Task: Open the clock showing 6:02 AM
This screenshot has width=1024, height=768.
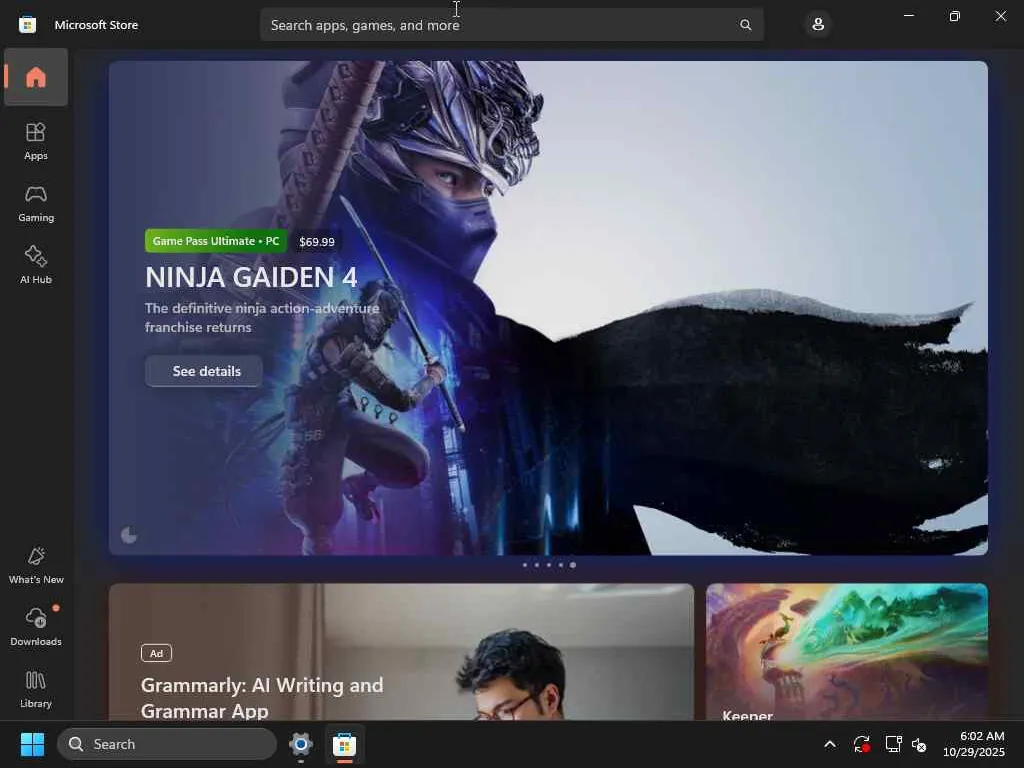Action: coord(973,744)
